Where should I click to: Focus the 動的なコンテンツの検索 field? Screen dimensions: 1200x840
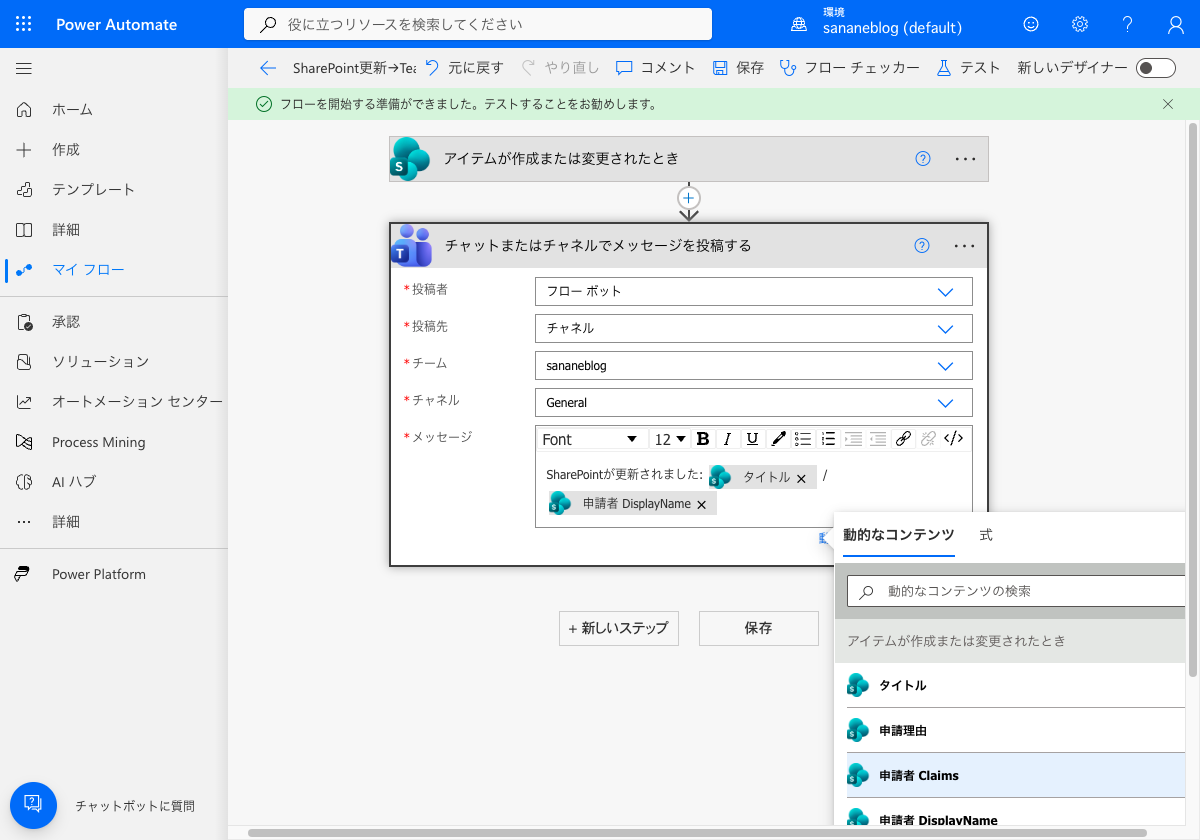click(1017, 591)
